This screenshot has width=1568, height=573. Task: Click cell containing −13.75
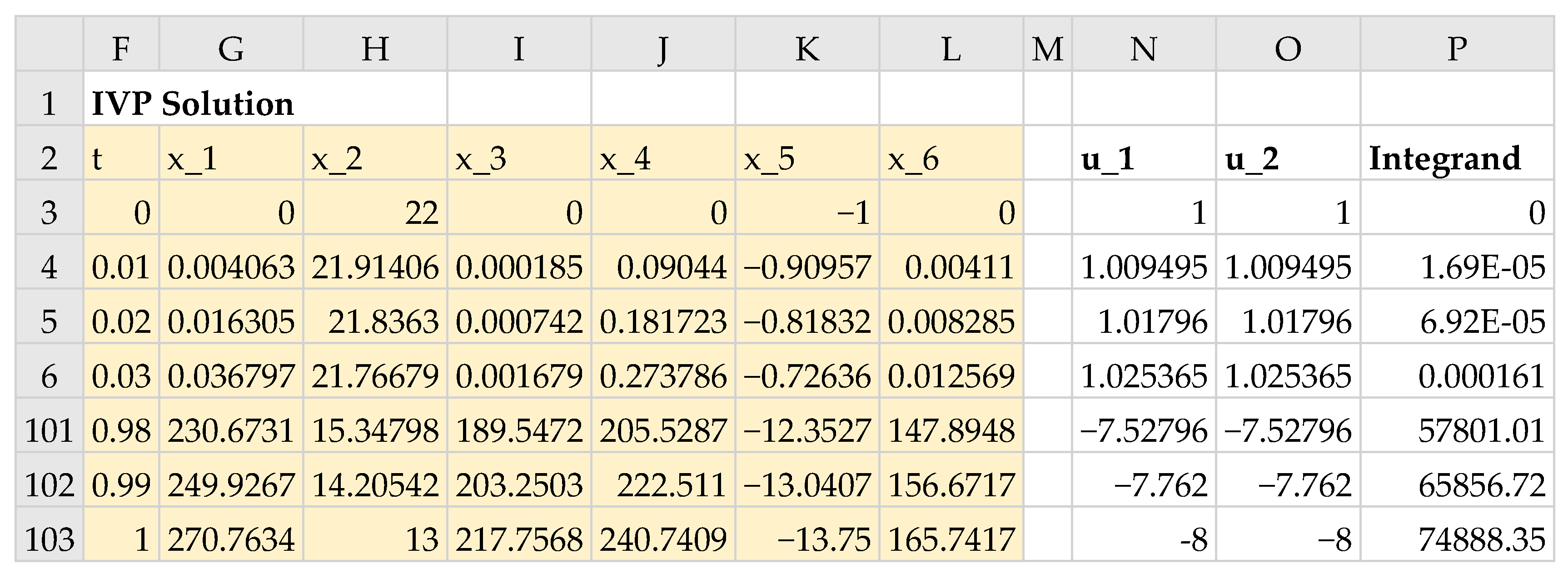click(x=806, y=539)
